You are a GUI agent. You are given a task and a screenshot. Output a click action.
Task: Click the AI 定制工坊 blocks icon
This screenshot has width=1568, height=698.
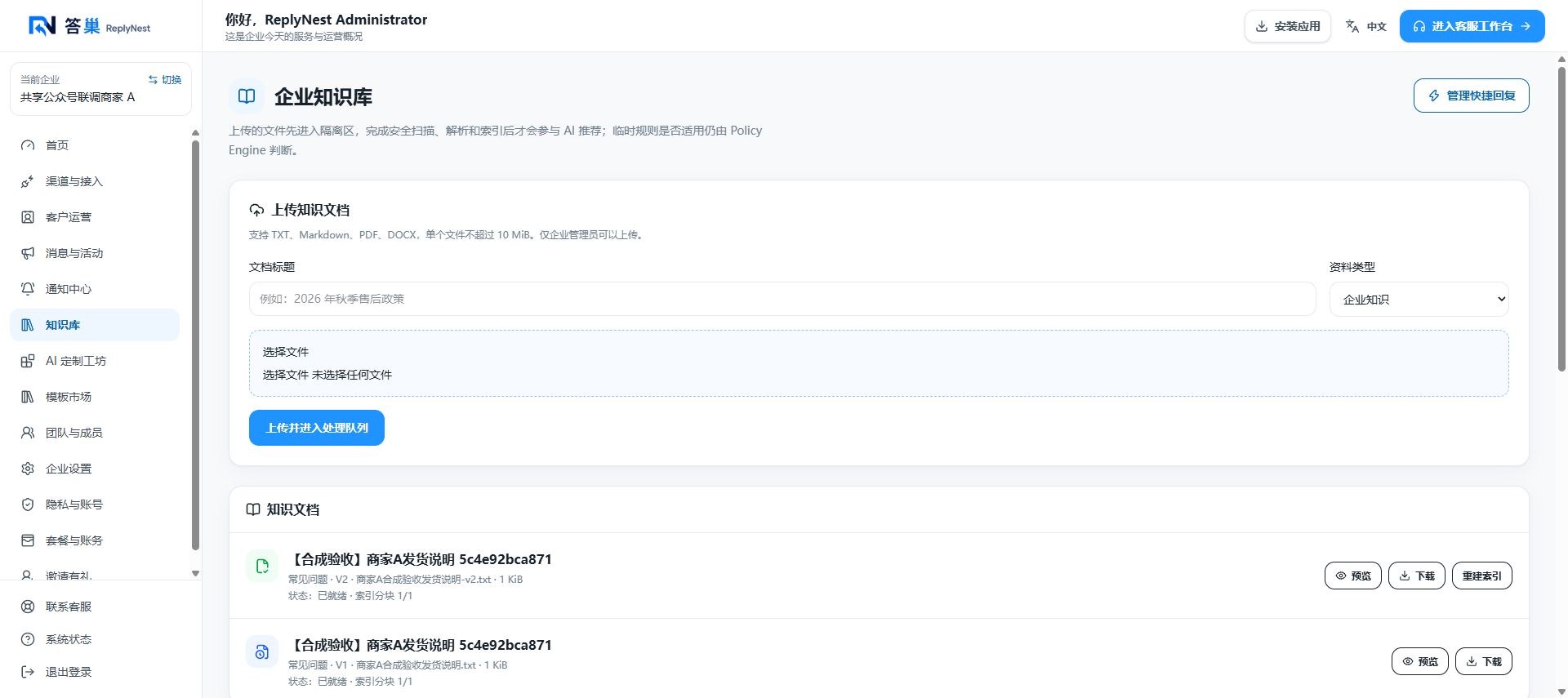pos(28,361)
